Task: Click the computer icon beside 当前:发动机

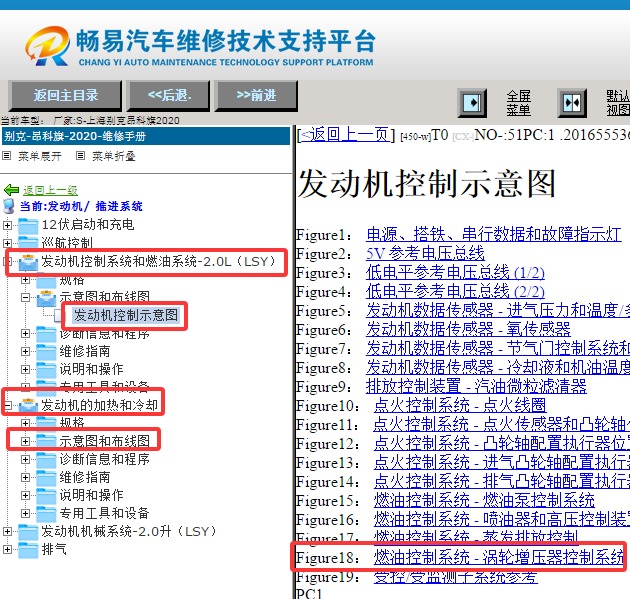Action: (9, 206)
